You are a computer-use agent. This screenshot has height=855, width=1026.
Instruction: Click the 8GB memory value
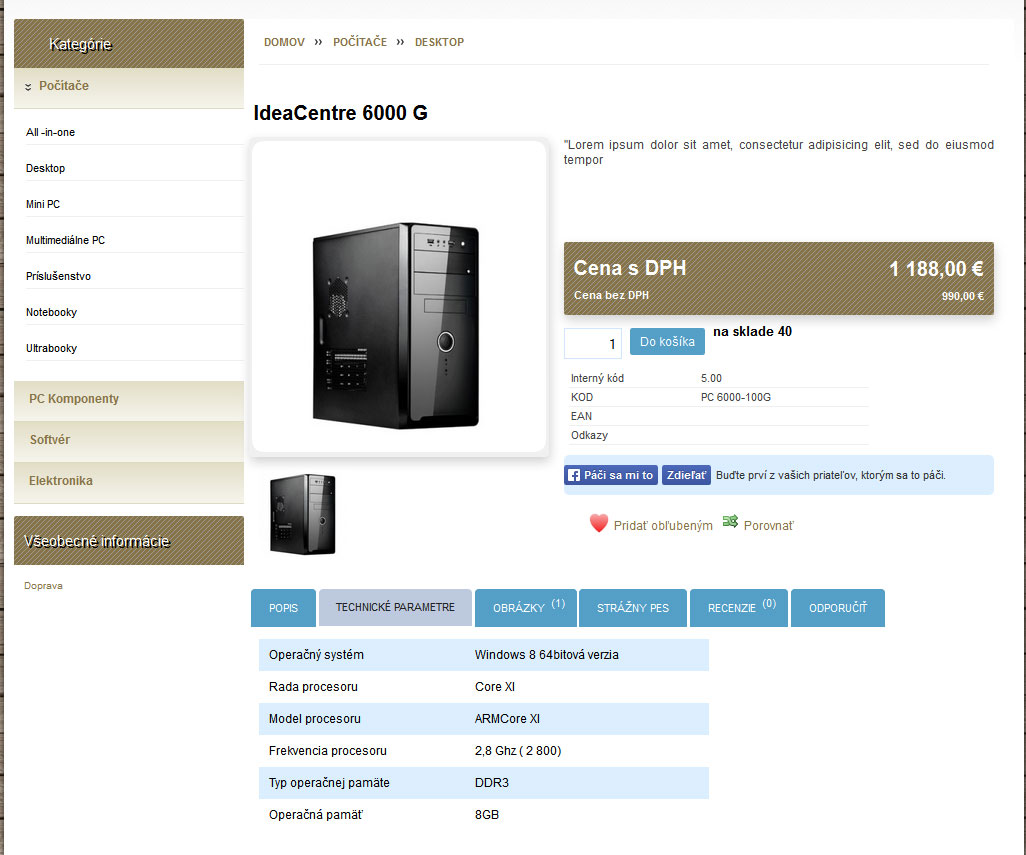pyautogui.click(x=487, y=815)
